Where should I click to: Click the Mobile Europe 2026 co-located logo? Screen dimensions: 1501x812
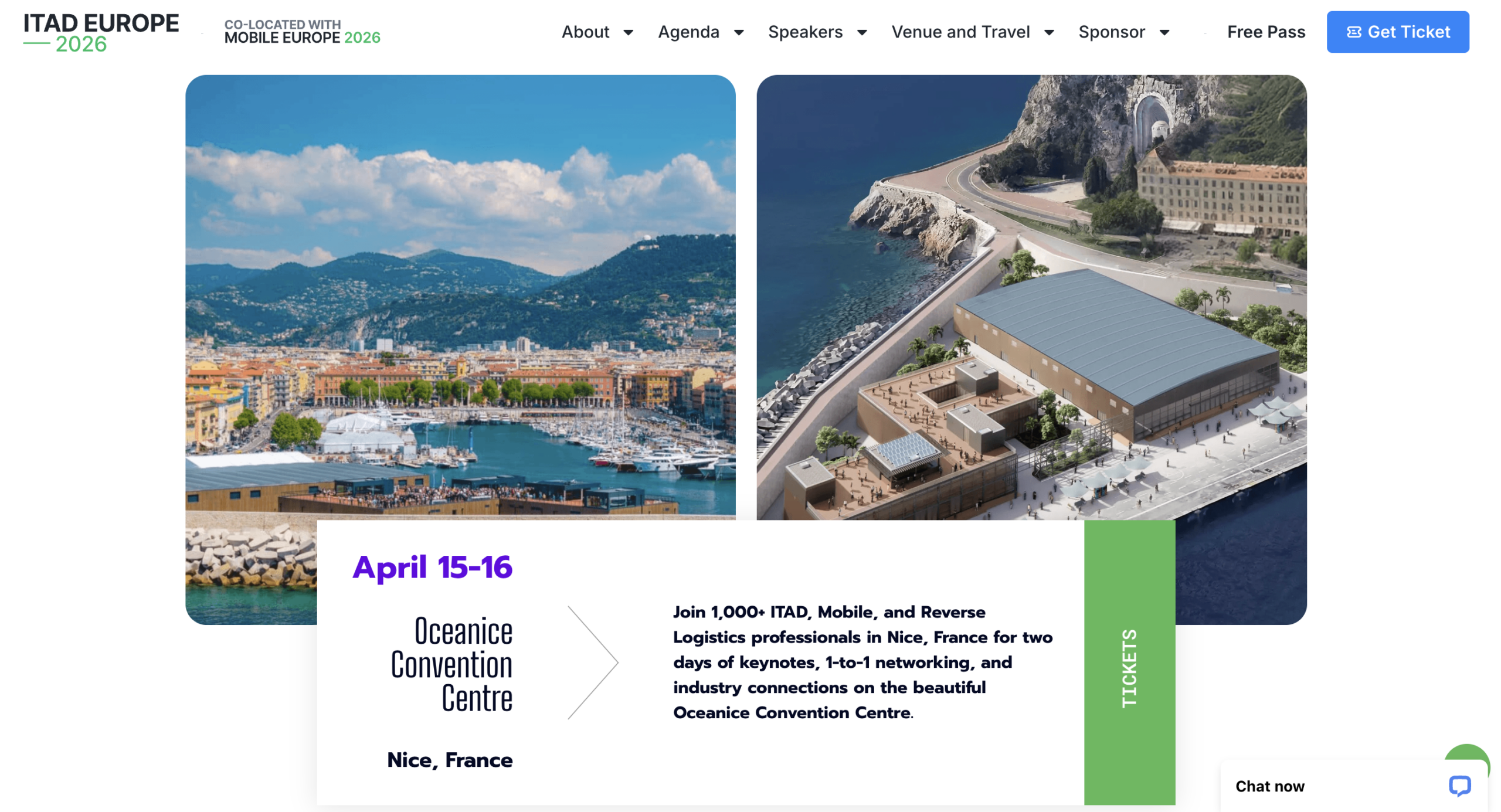301,32
